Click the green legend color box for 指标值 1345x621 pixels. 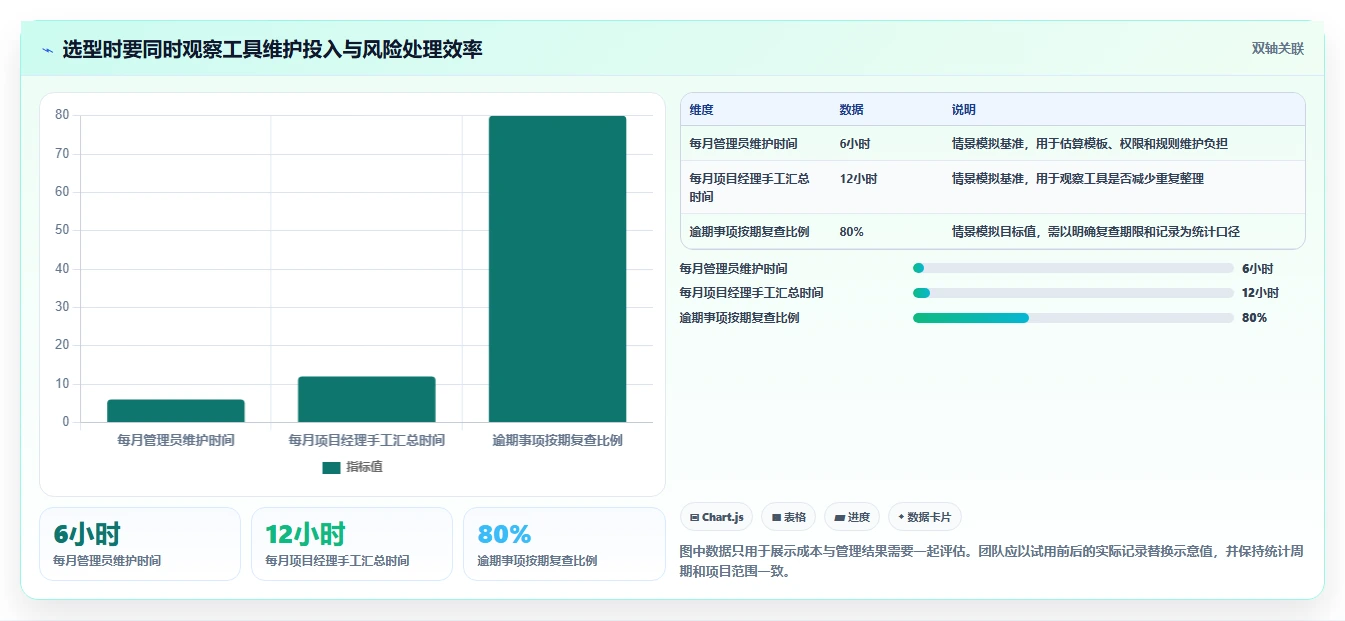pos(331,468)
